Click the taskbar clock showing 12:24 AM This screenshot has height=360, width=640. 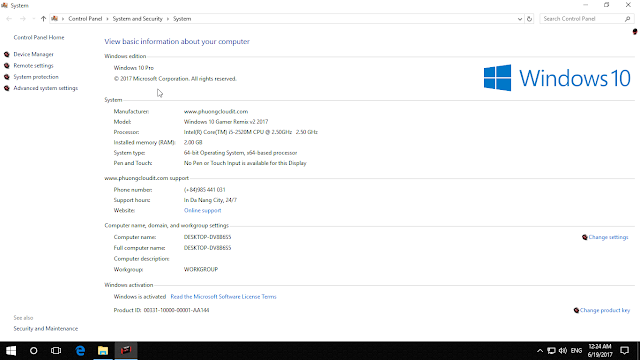(x=600, y=351)
